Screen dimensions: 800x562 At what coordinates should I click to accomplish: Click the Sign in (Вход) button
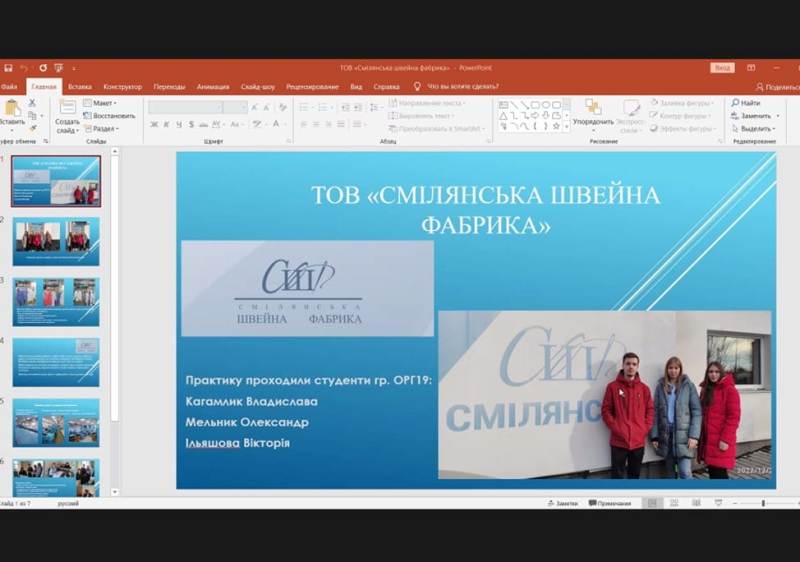(x=722, y=68)
